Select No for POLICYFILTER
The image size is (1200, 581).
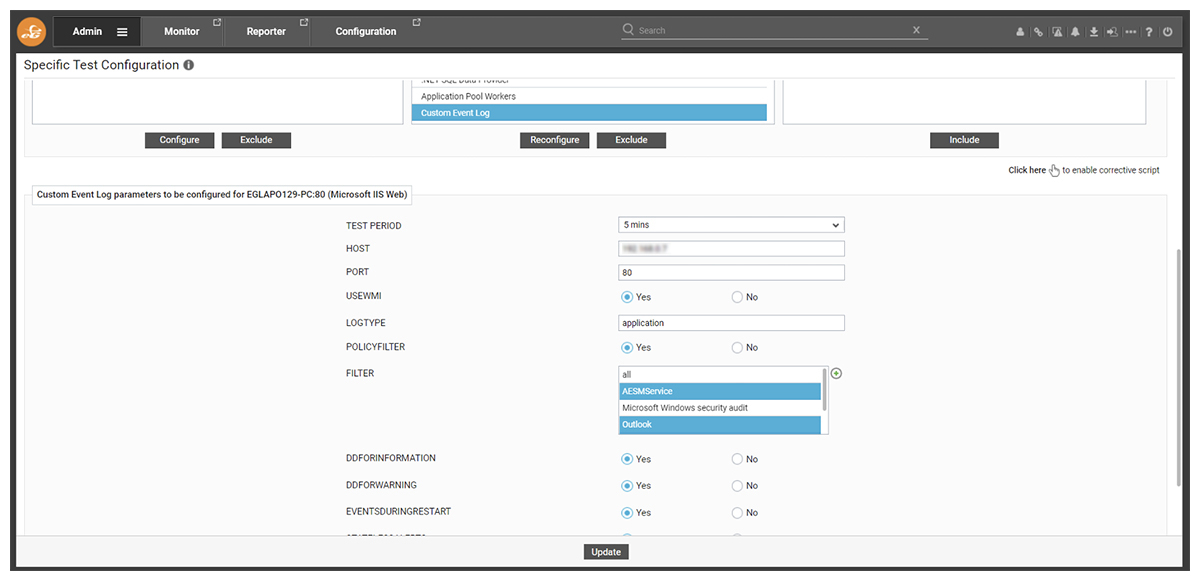737,348
